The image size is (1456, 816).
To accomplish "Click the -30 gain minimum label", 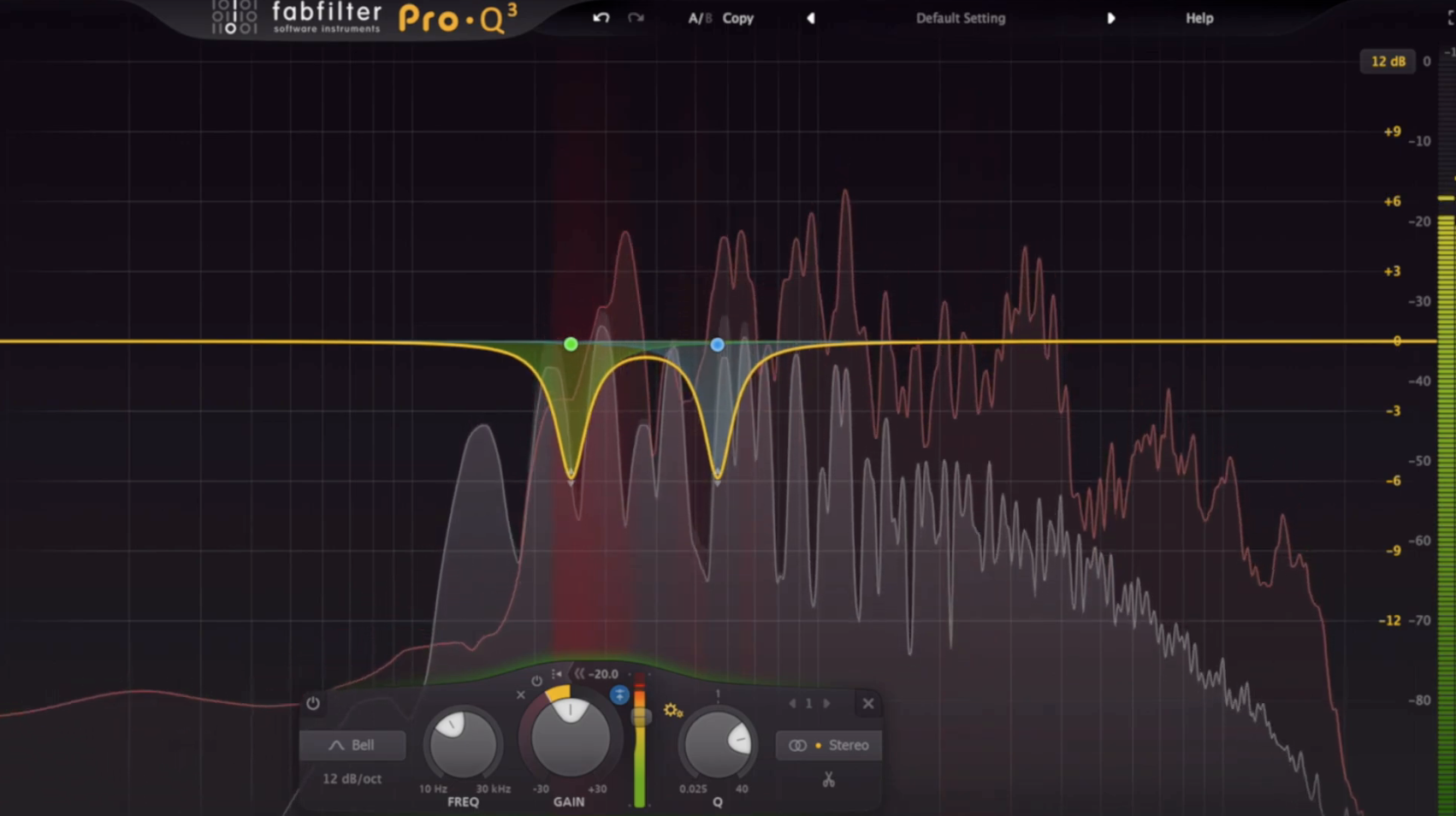I will coord(541,789).
